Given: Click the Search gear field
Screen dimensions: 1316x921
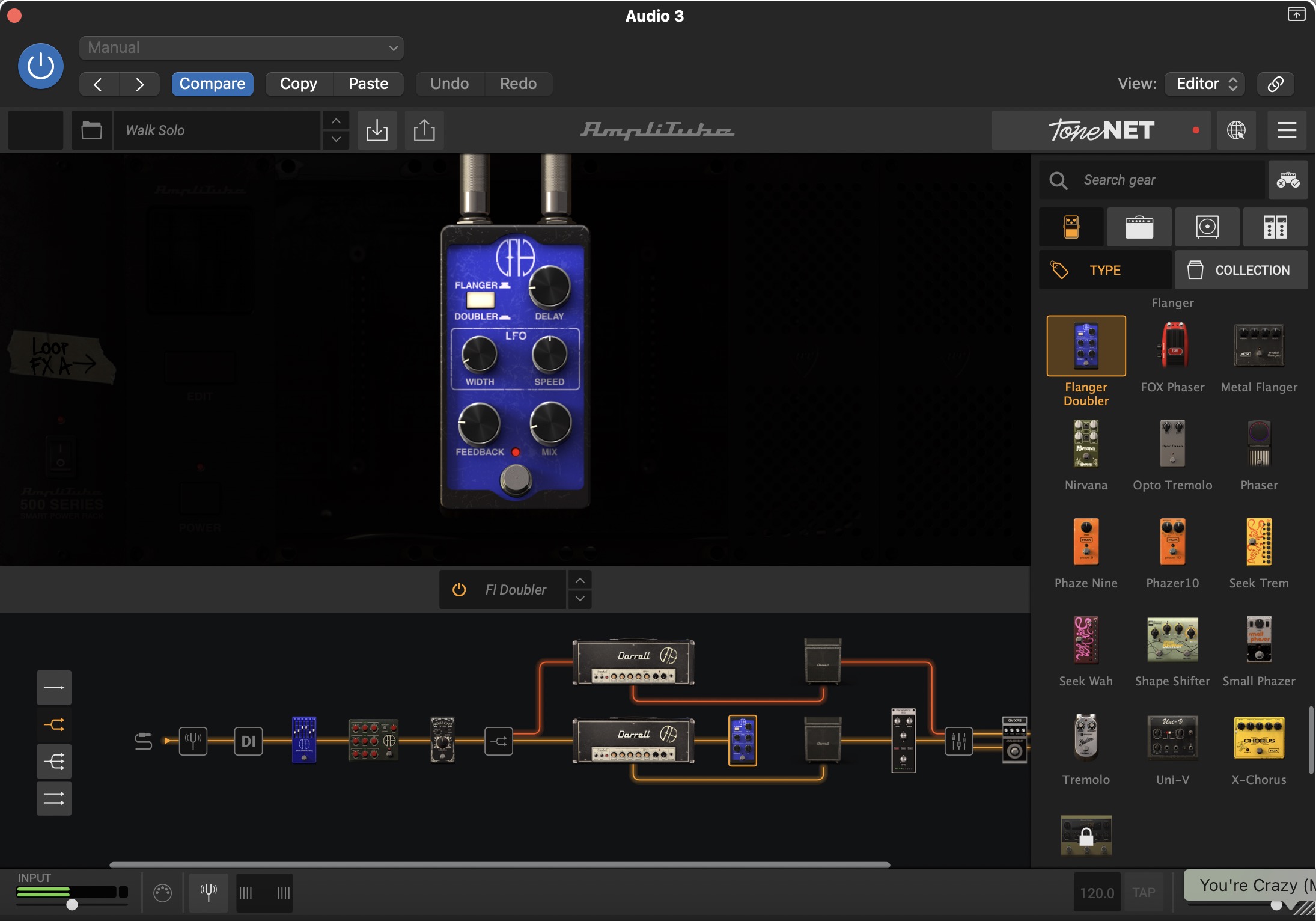Looking at the screenshot, I should point(1151,180).
